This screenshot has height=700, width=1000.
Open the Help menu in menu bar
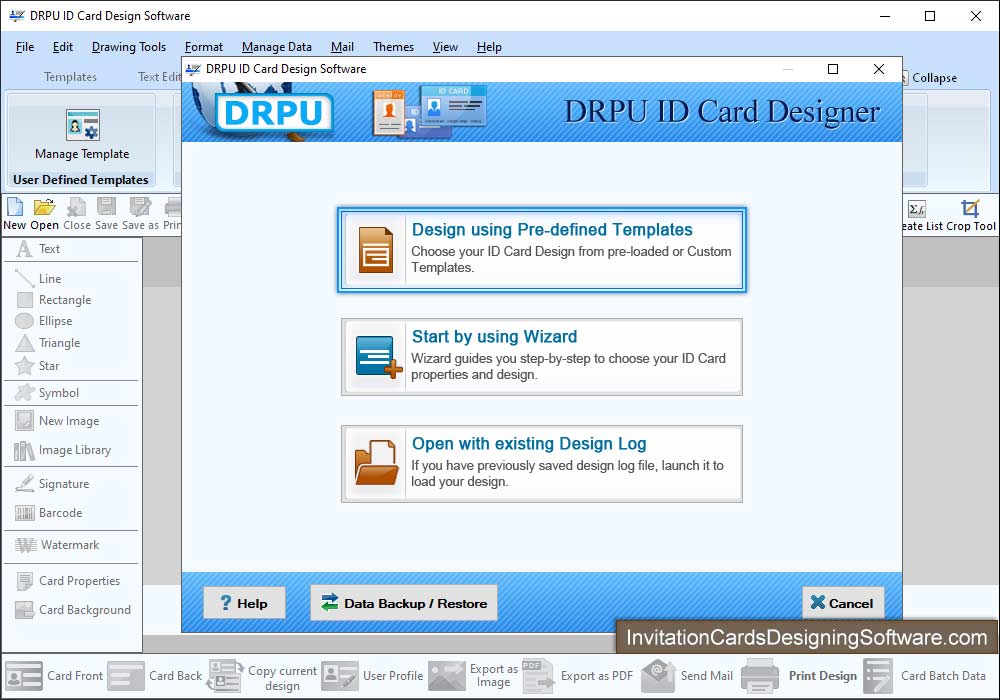[x=489, y=47]
